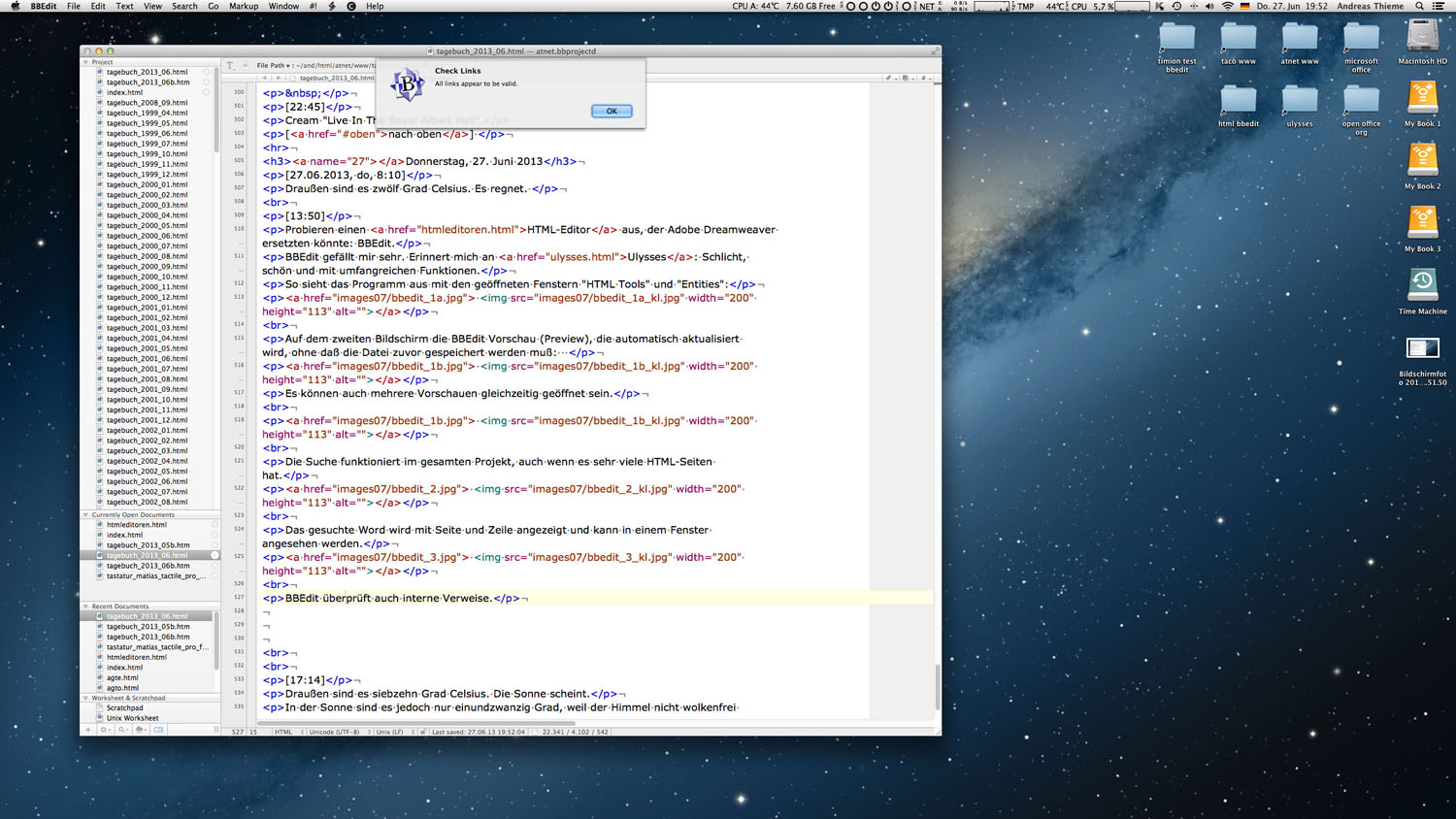Open the Text menu

pyautogui.click(x=125, y=6)
